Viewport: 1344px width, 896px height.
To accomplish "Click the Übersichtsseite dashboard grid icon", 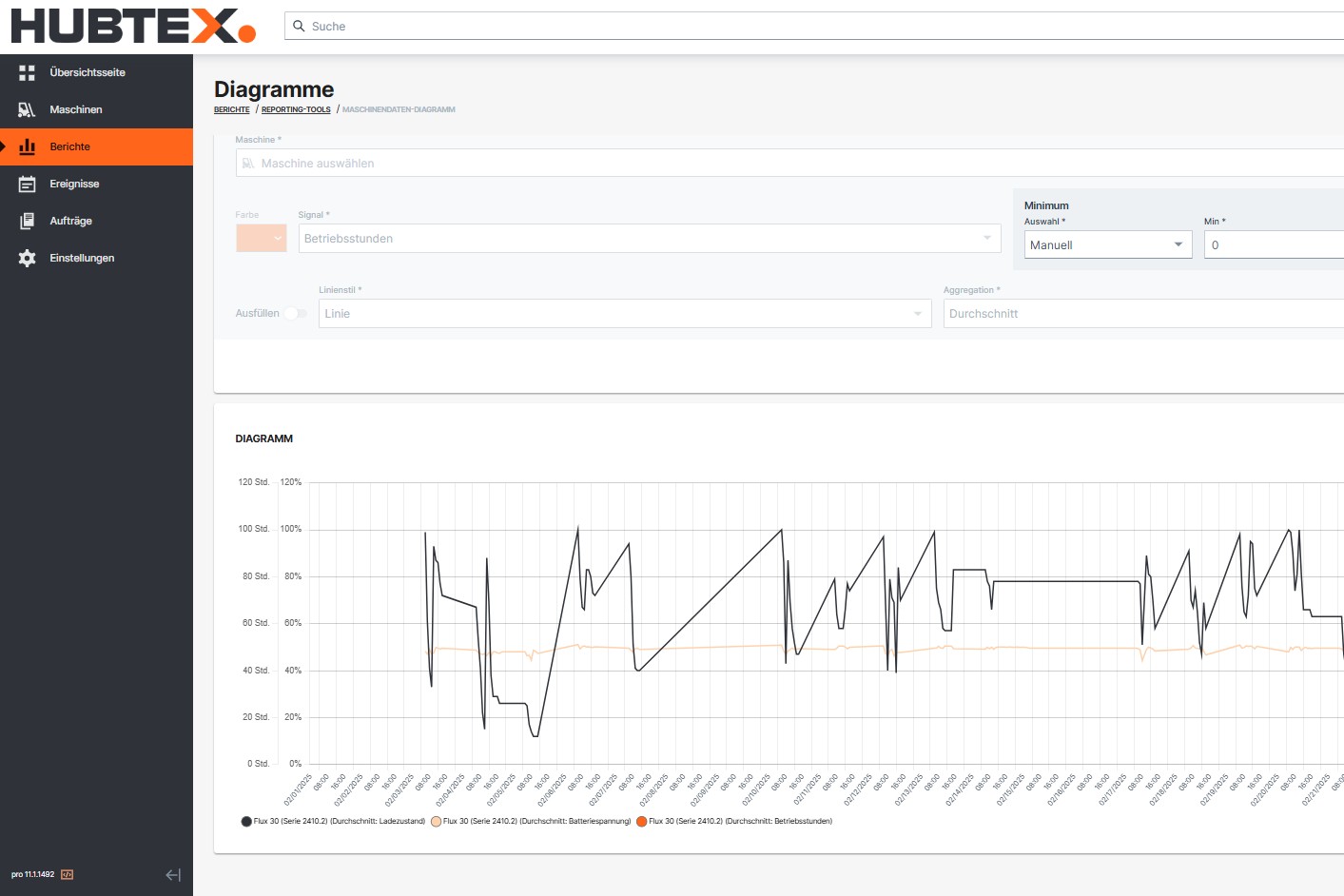I will (x=27, y=72).
